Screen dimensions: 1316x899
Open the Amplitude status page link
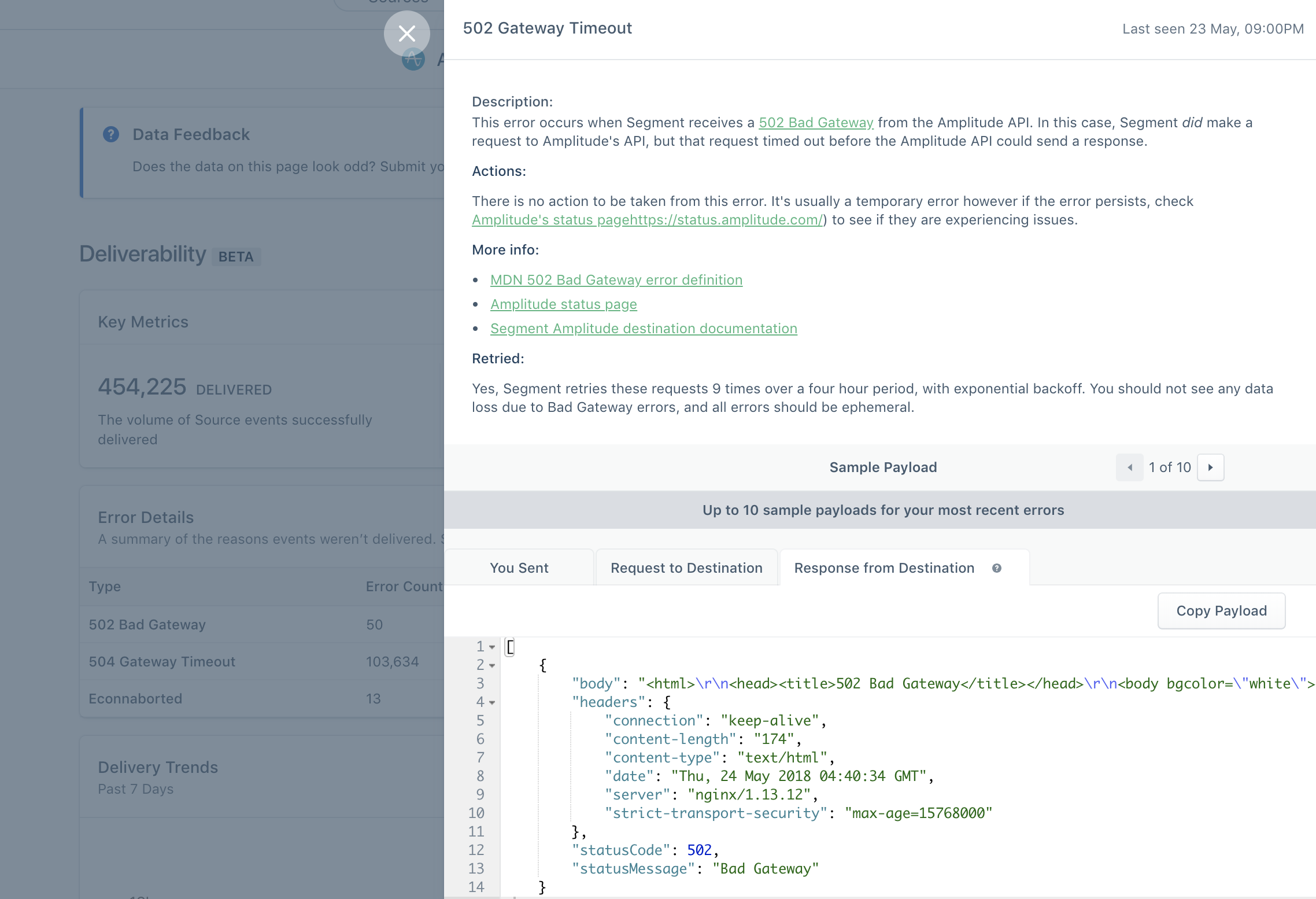coord(564,304)
